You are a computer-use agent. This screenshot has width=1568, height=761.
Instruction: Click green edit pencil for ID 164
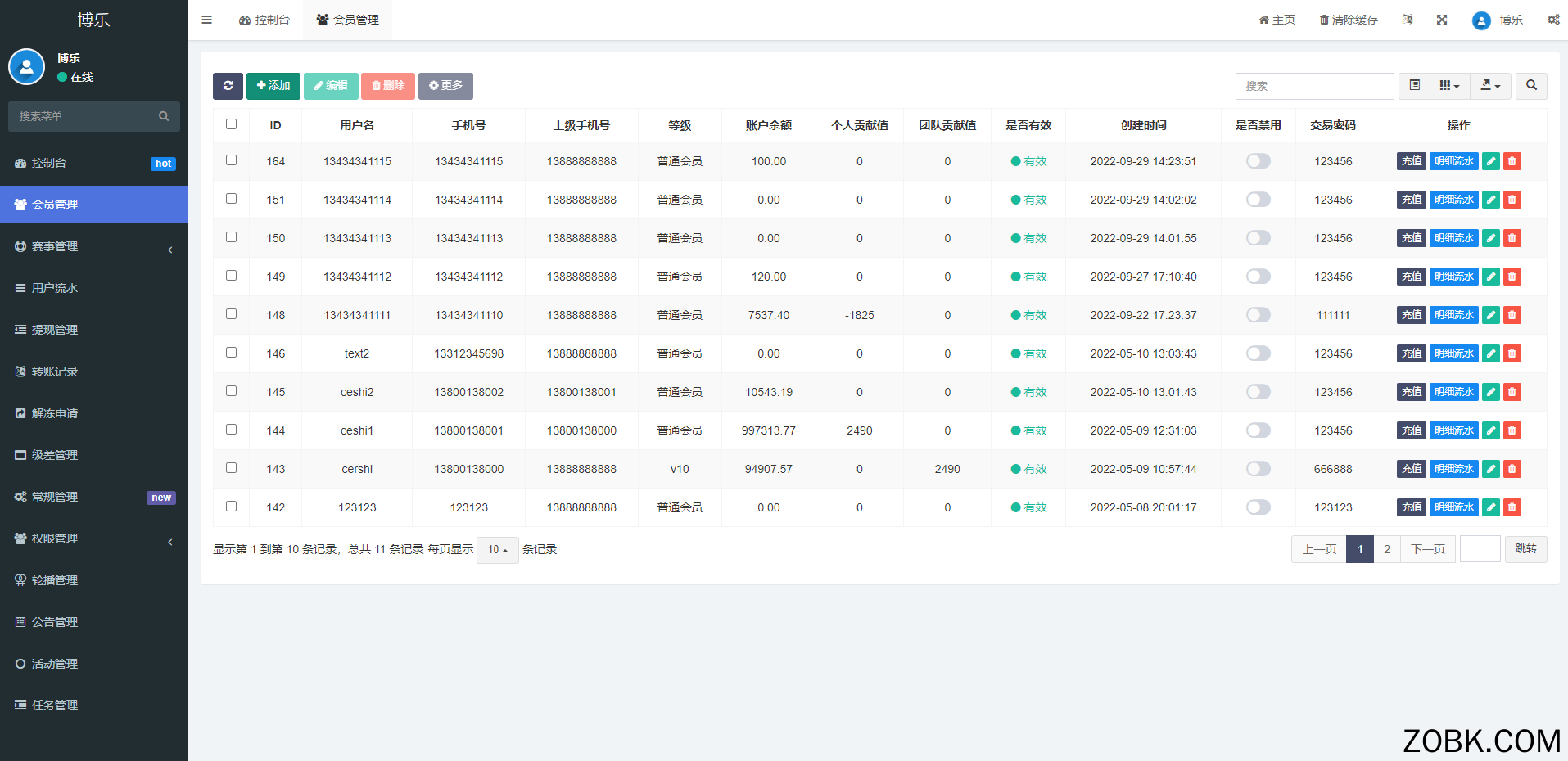[1491, 161]
